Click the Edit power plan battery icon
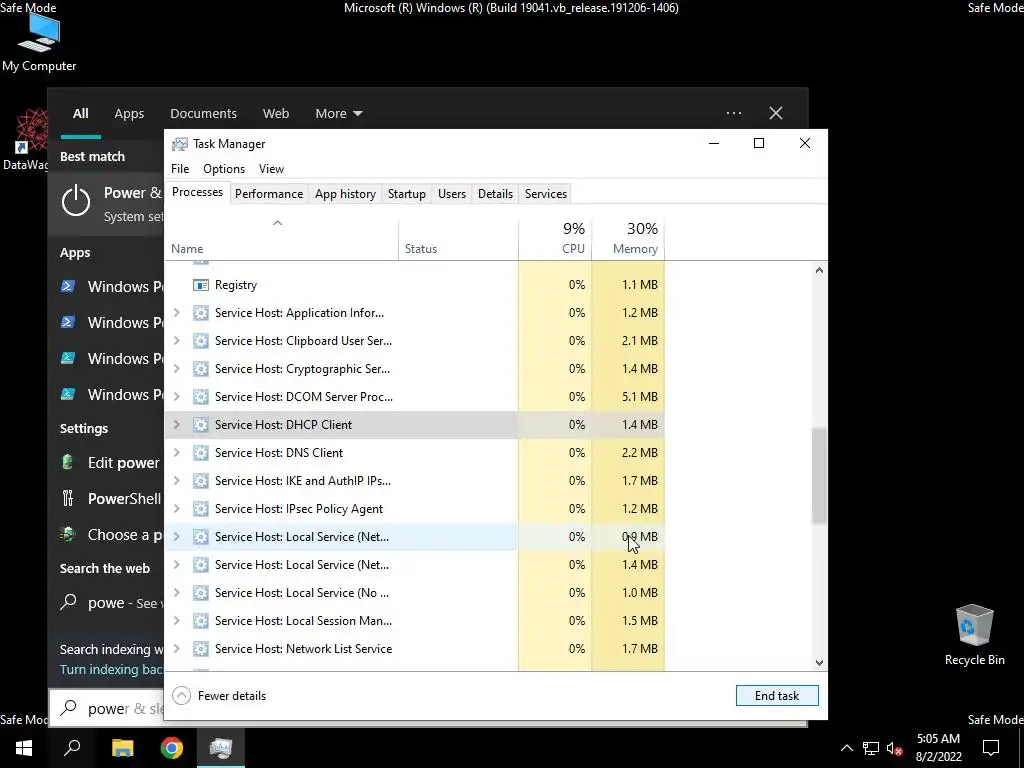The image size is (1024, 768). pyautogui.click(x=67, y=462)
